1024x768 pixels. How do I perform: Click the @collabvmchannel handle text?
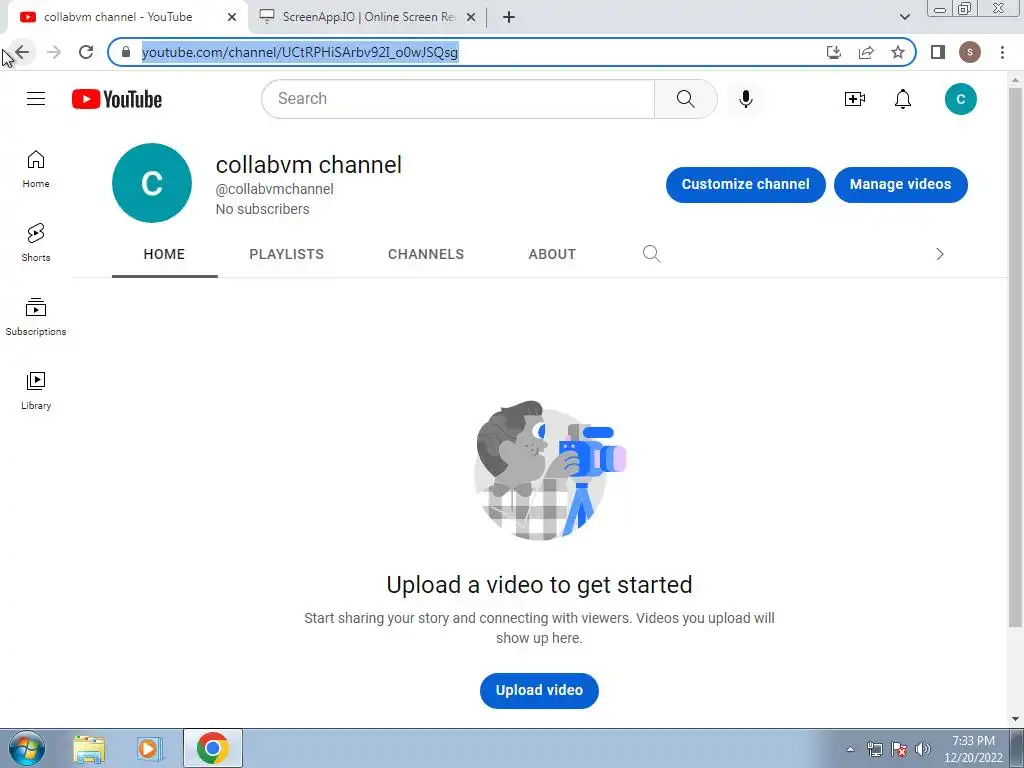(x=274, y=189)
